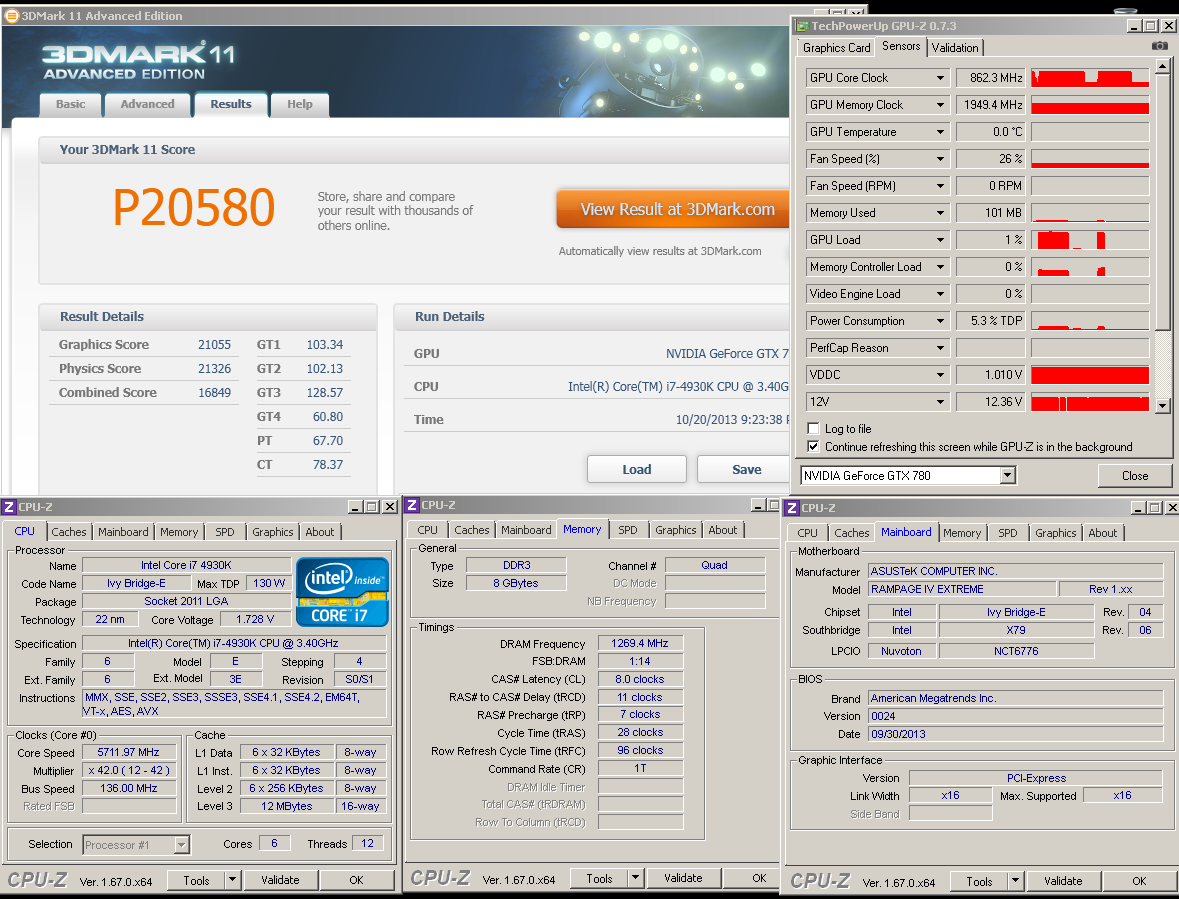Click the GPU-Z sensors vertical scrollbar thumb
Viewport: 1179px width, 899px height.
1162,200
